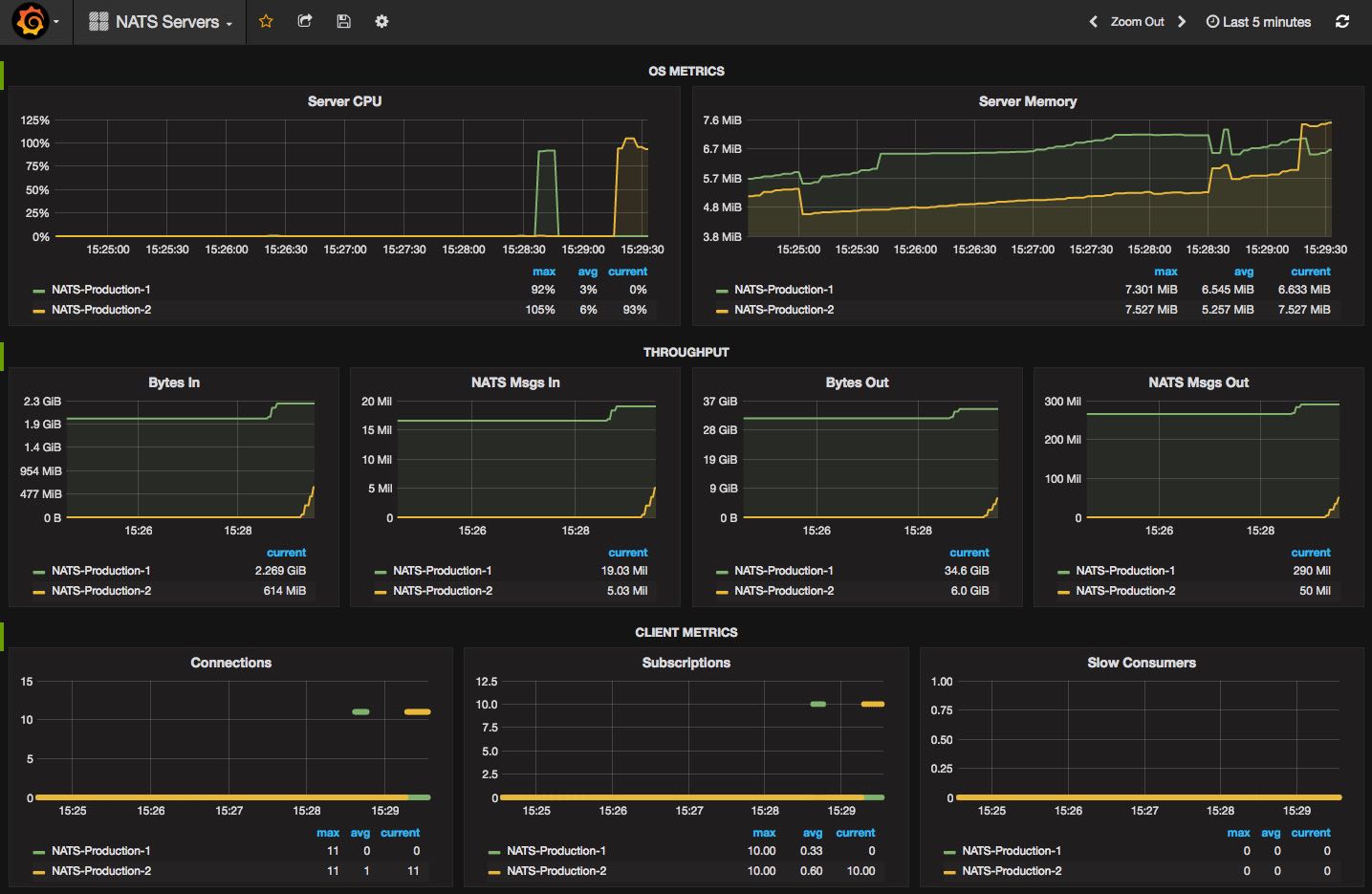This screenshot has width=1372, height=894.
Task: Open dashboard settings gear
Action: pos(381,21)
